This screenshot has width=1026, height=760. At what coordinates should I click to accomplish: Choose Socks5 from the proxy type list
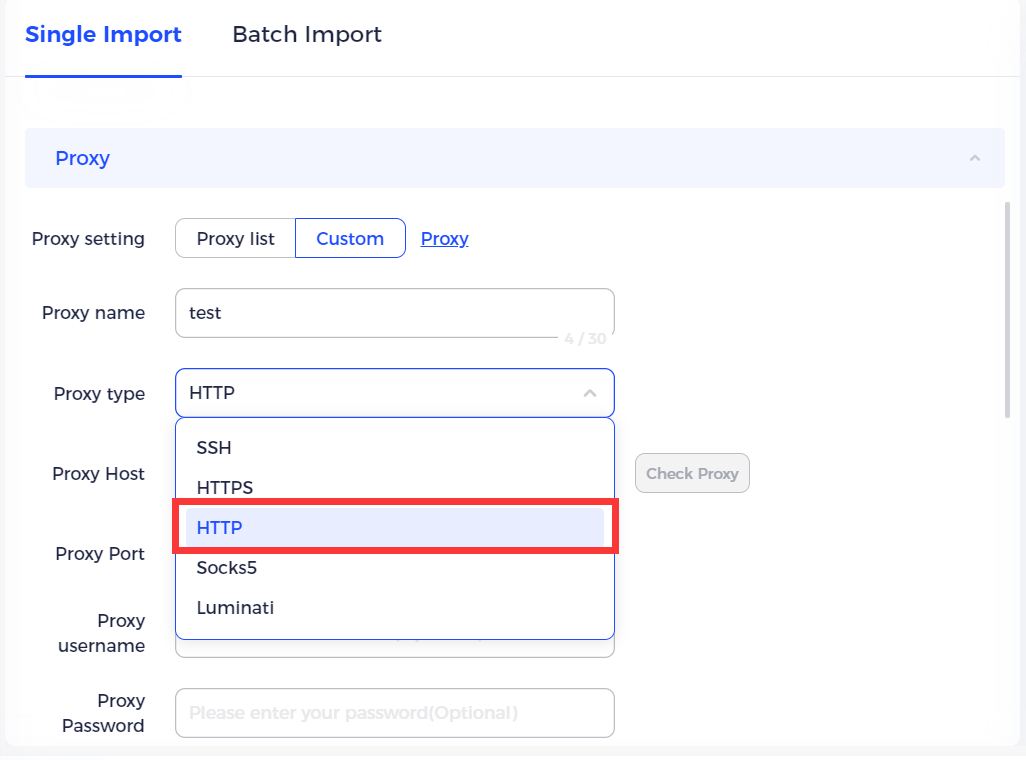click(x=395, y=568)
